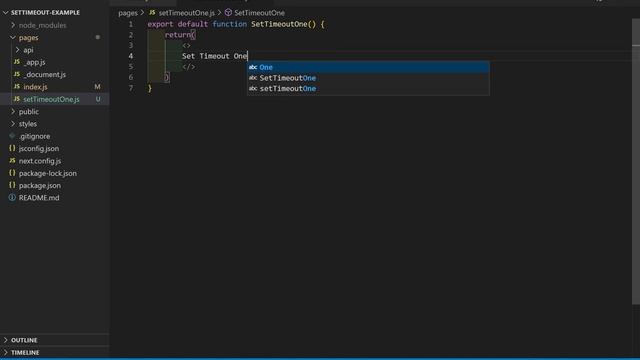Click the JS icon of setTimeoutOne.js in explorer
640x360 pixels.
coord(17,99)
